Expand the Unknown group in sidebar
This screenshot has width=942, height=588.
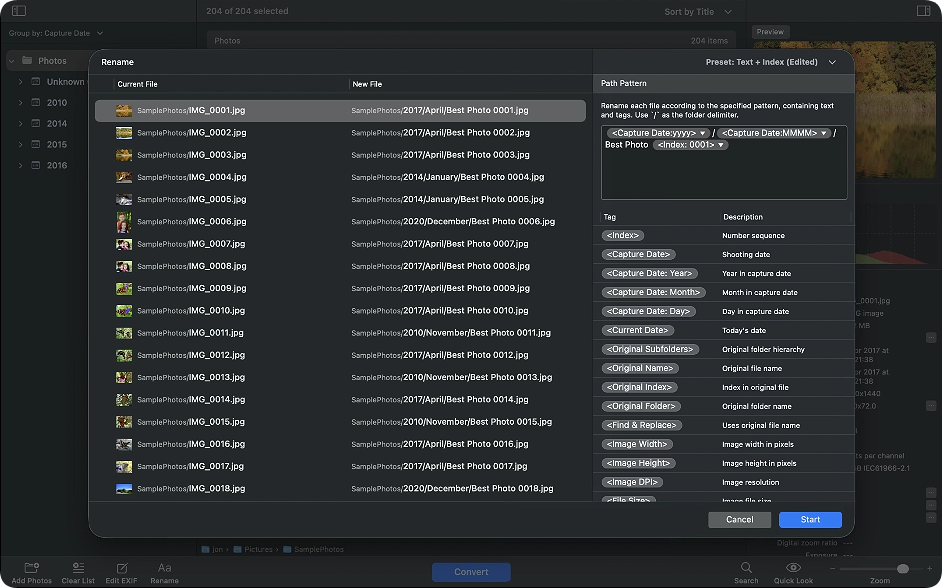pos(20,82)
